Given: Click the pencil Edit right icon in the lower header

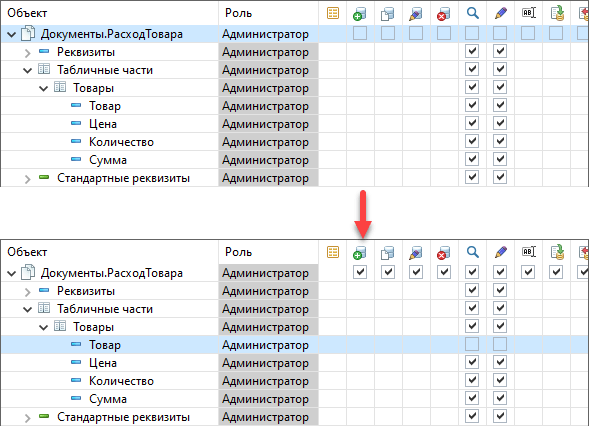Looking at the screenshot, I should (x=500, y=252).
